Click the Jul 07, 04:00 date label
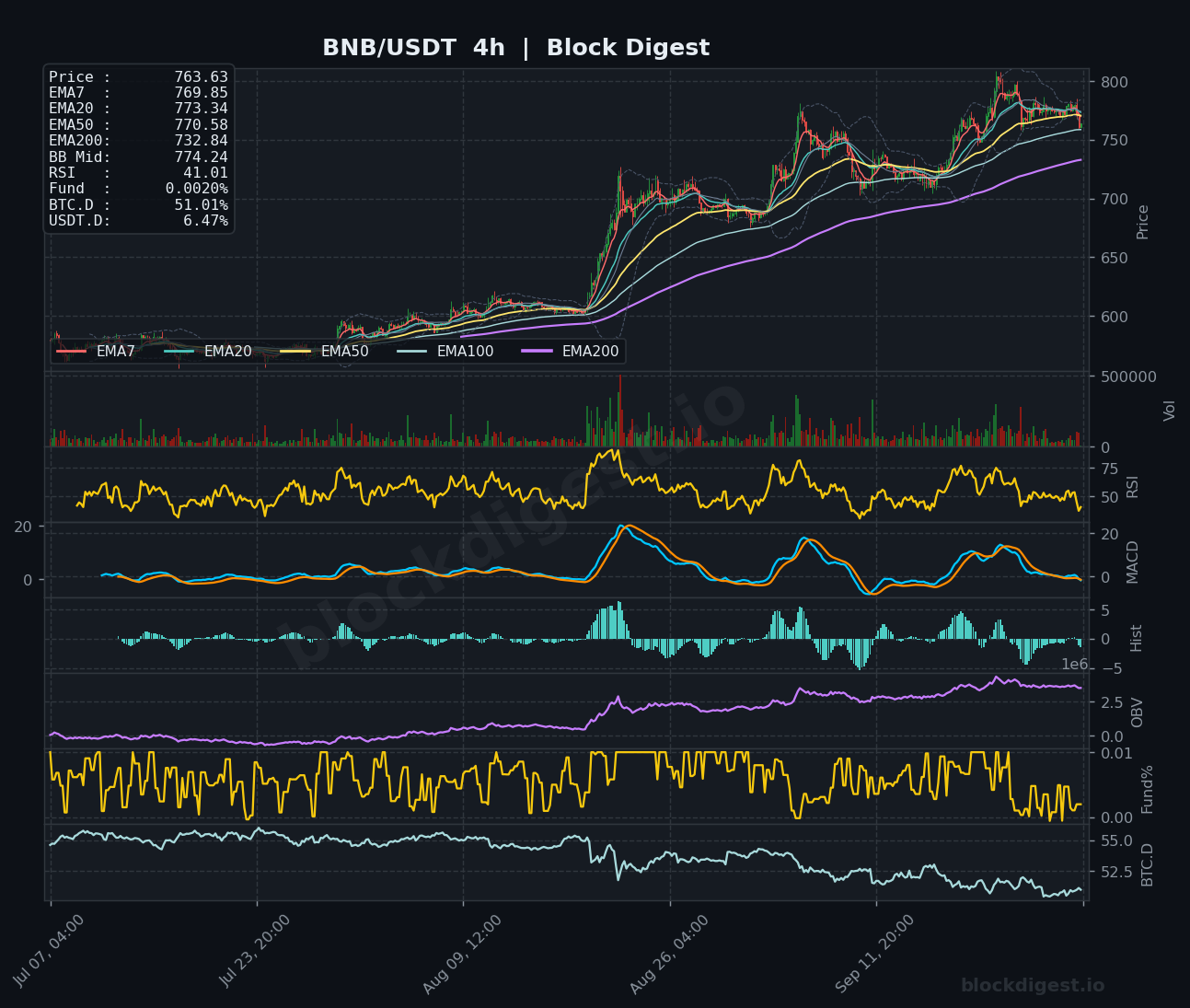 (x=50, y=952)
